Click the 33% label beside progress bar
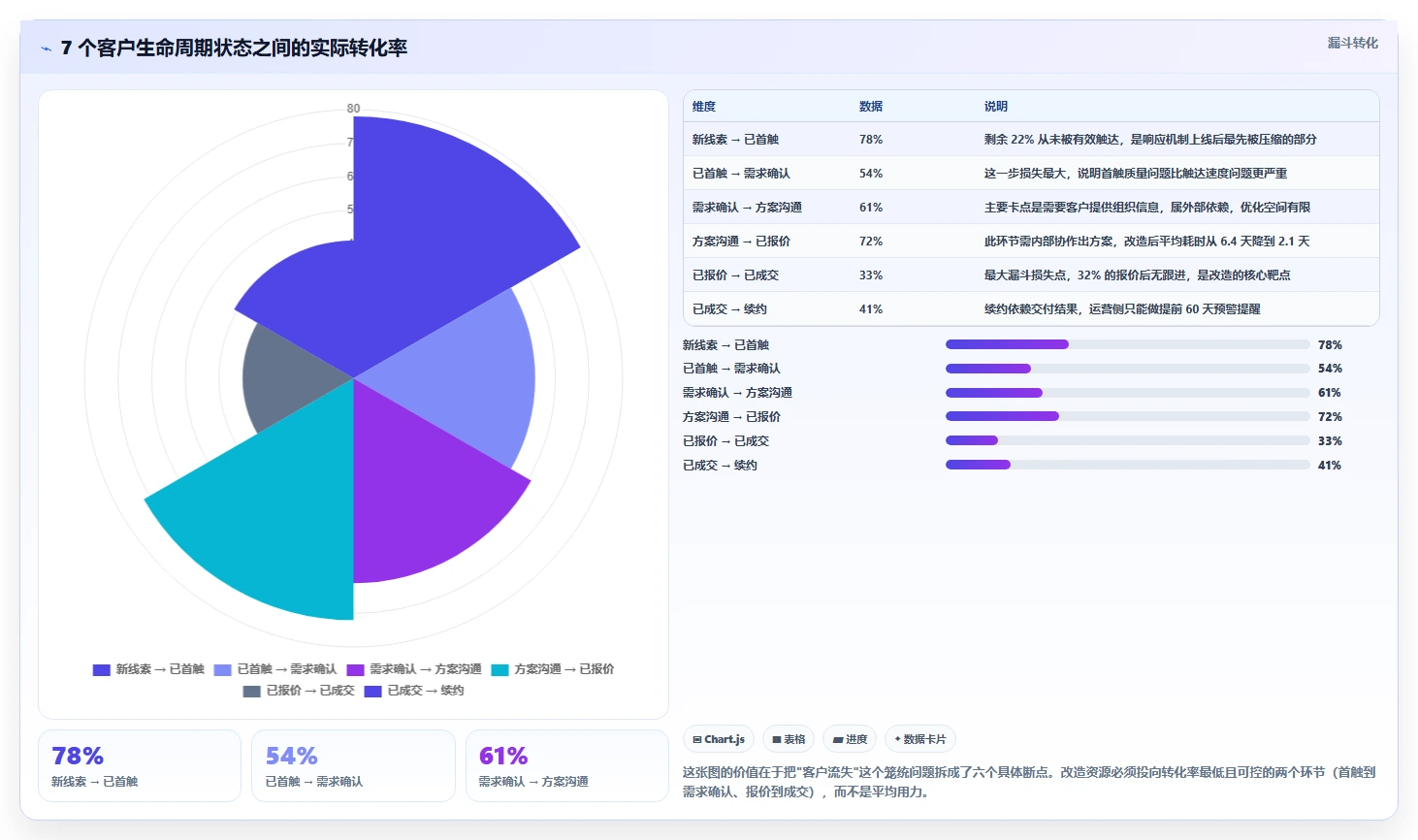Image resolution: width=1418 pixels, height=840 pixels. click(x=1330, y=441)
